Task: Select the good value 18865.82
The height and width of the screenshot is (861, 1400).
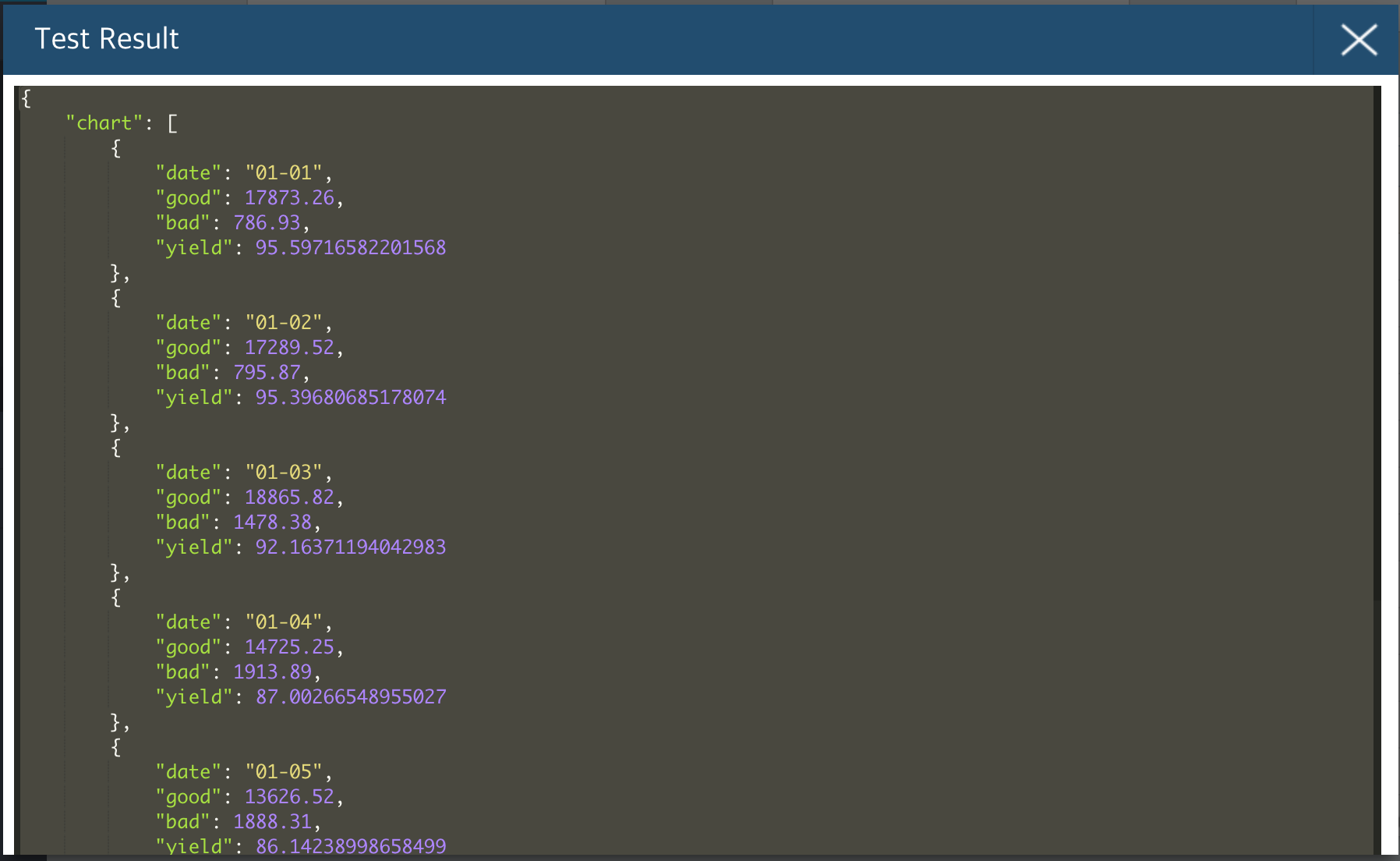Action: [x=289, y=498]
